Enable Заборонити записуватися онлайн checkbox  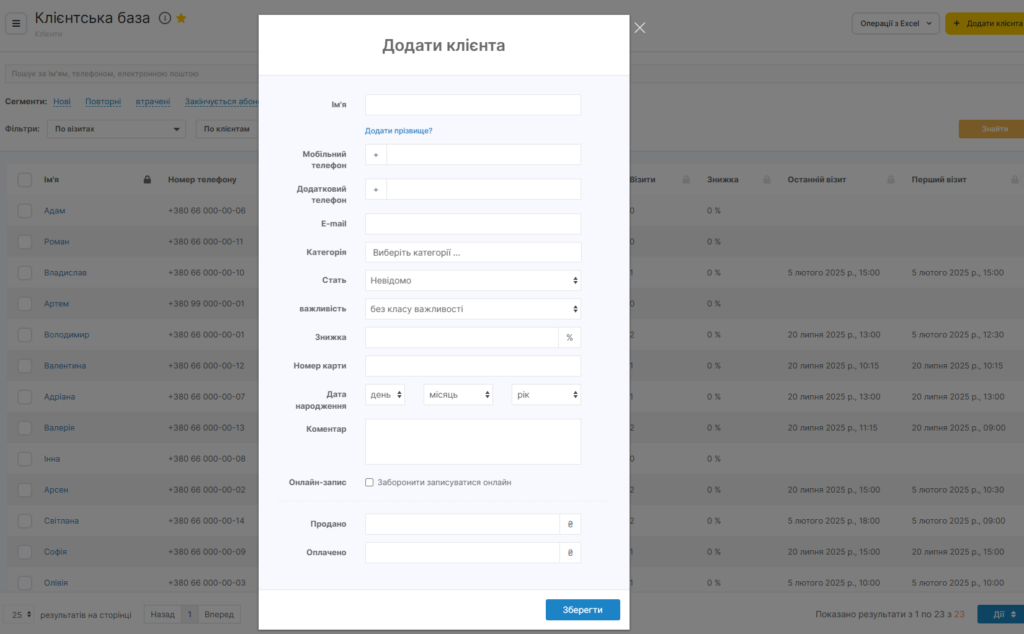[369, 482]
